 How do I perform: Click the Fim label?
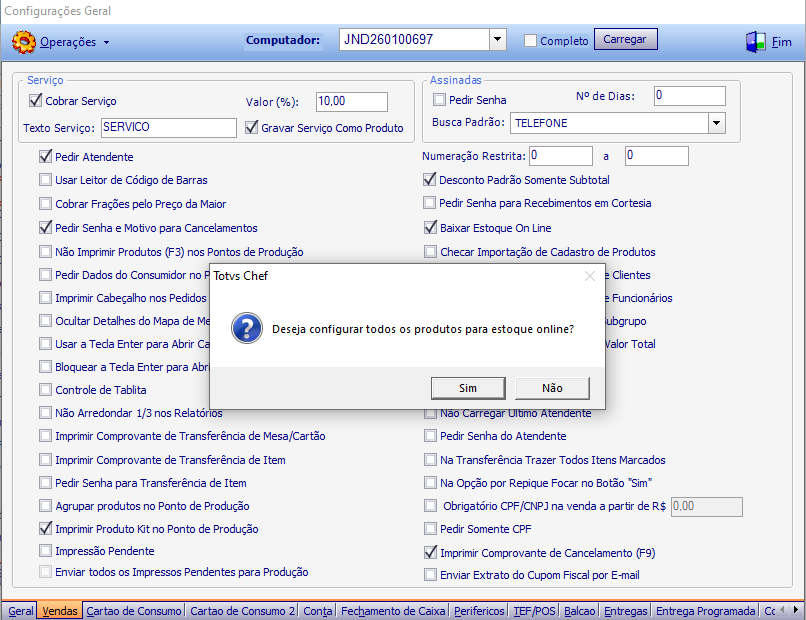pyautogui.click(x=782, y=42)
